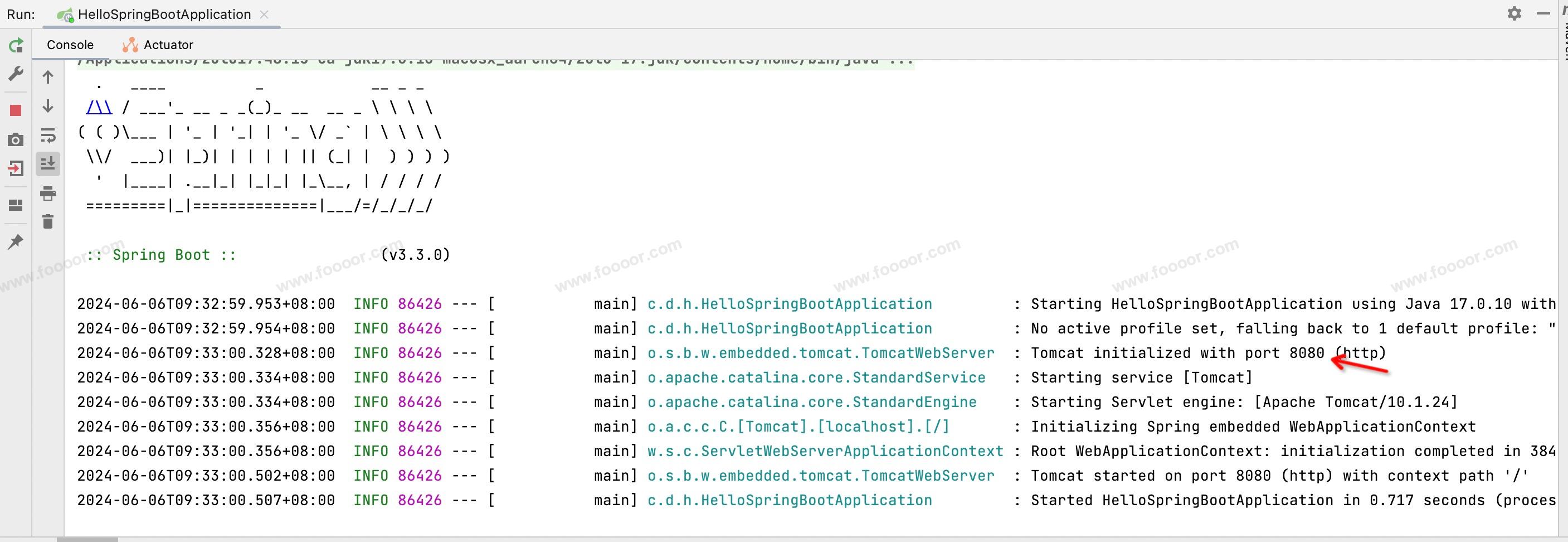
Task: Stop the running application
Action: pos(16,110)
